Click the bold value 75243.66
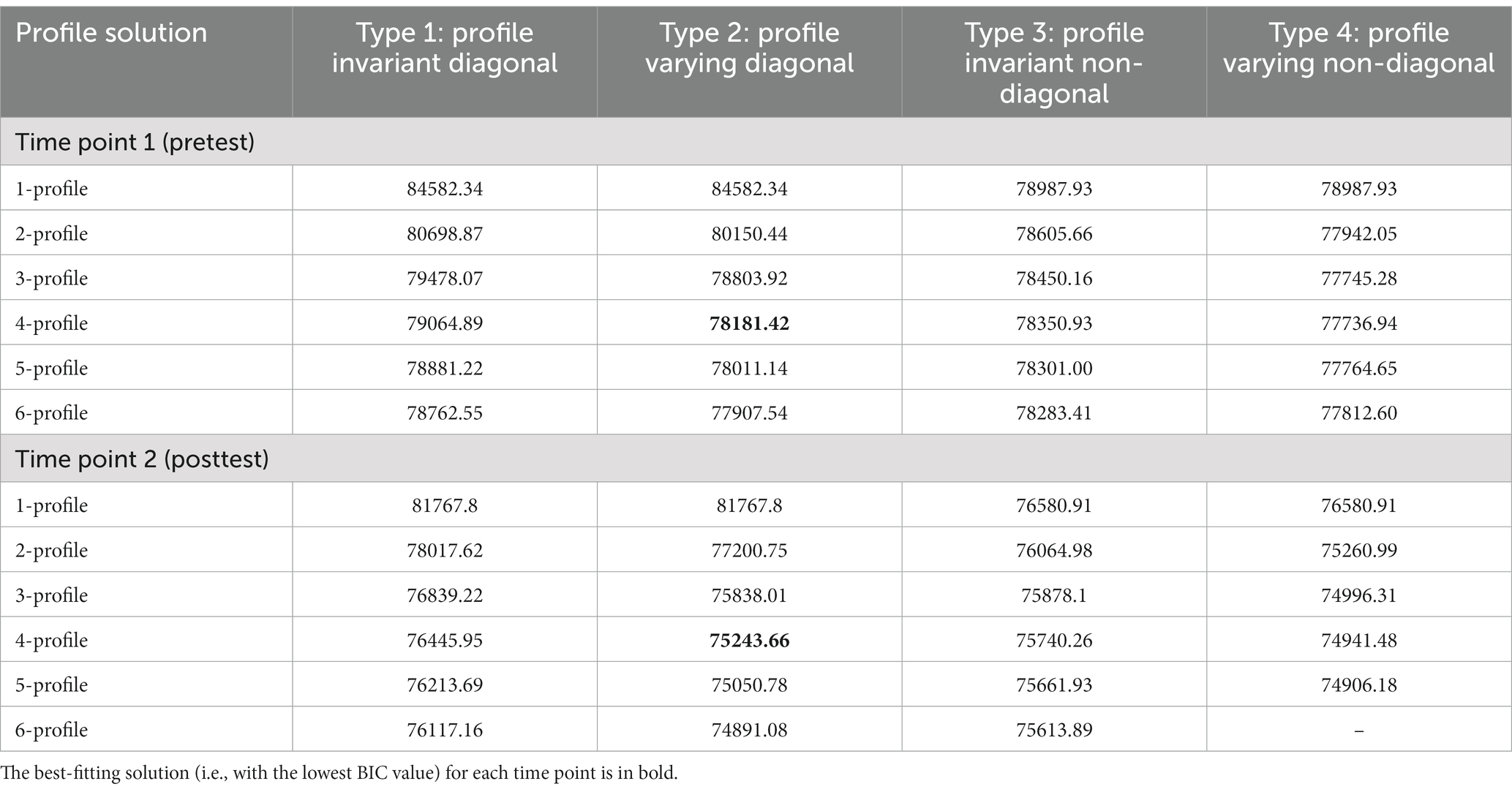This screenshot has width=1512, height=792. point(749,641)
